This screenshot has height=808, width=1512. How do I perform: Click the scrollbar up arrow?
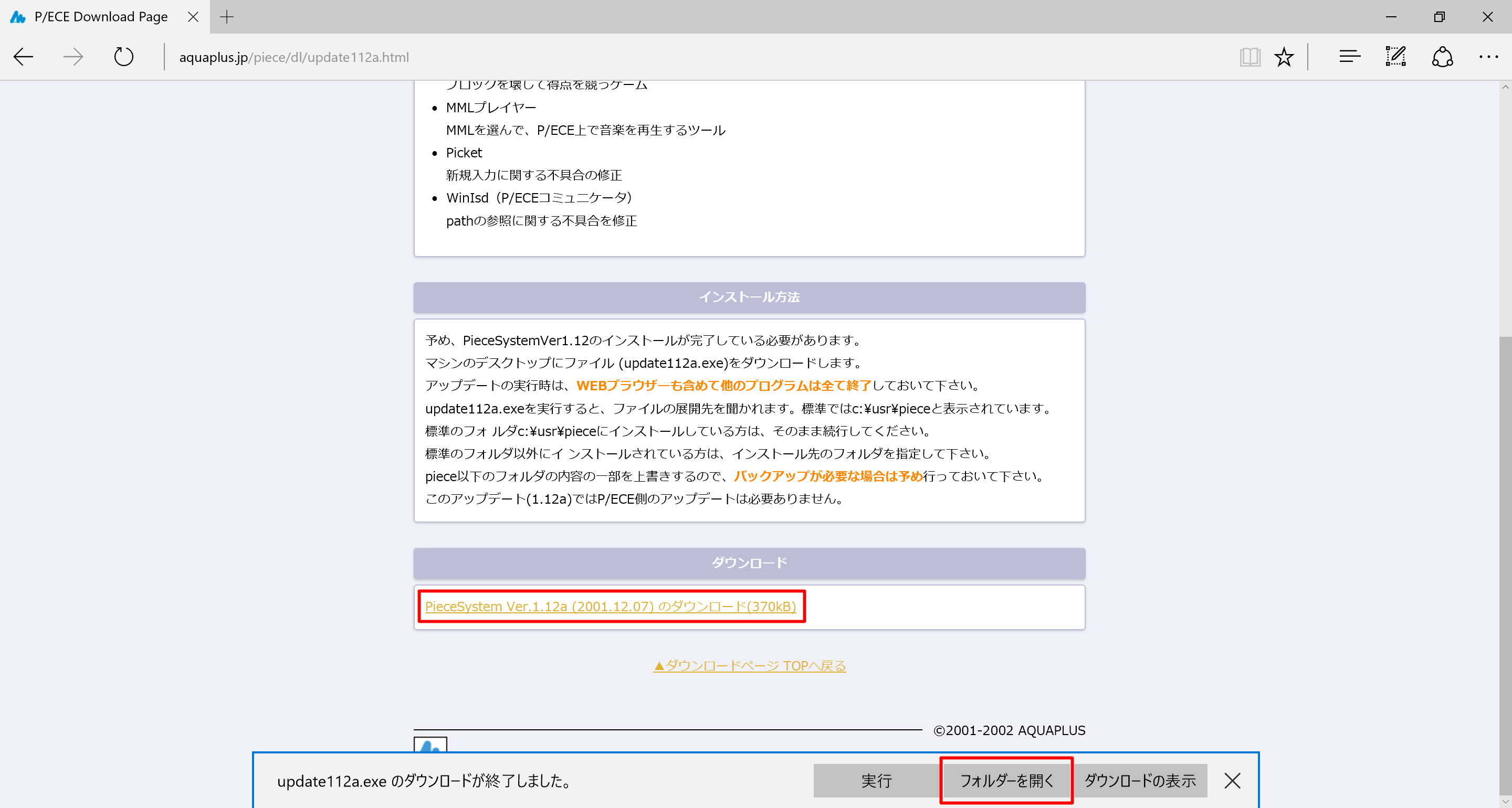click(1506, 87)
